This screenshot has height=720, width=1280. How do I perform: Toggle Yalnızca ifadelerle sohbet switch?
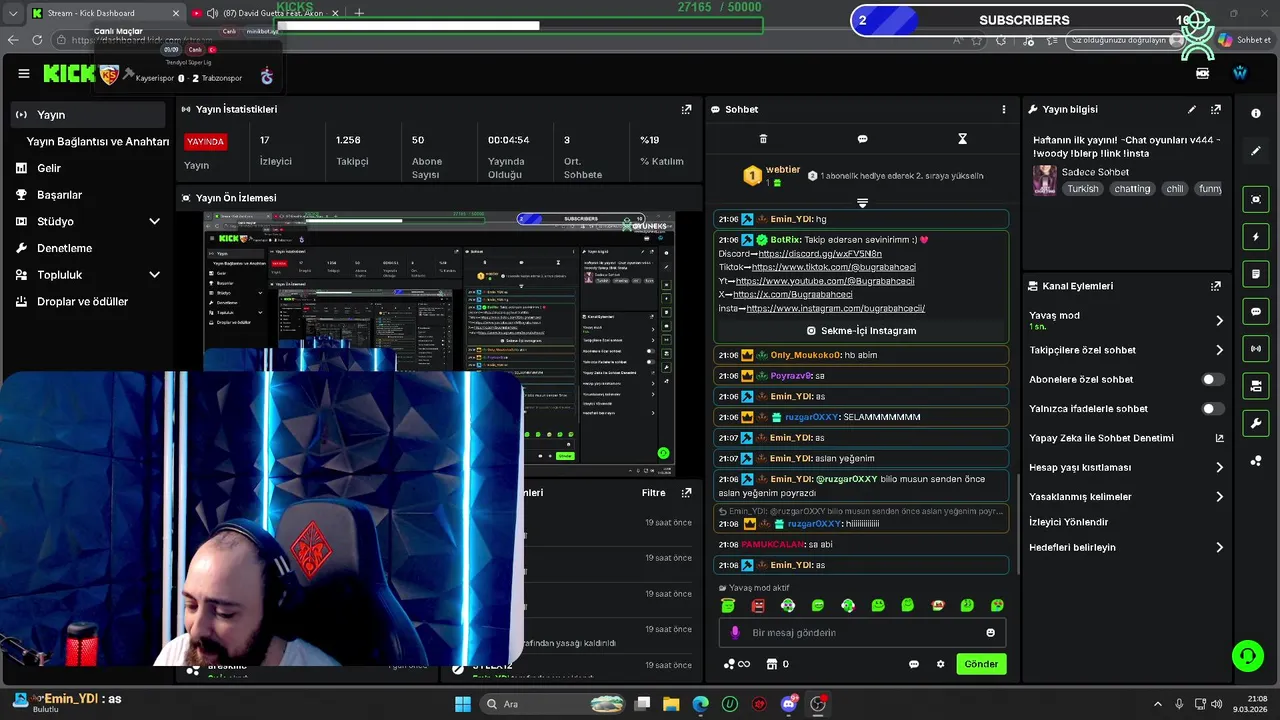click(x=1212, y=409)
